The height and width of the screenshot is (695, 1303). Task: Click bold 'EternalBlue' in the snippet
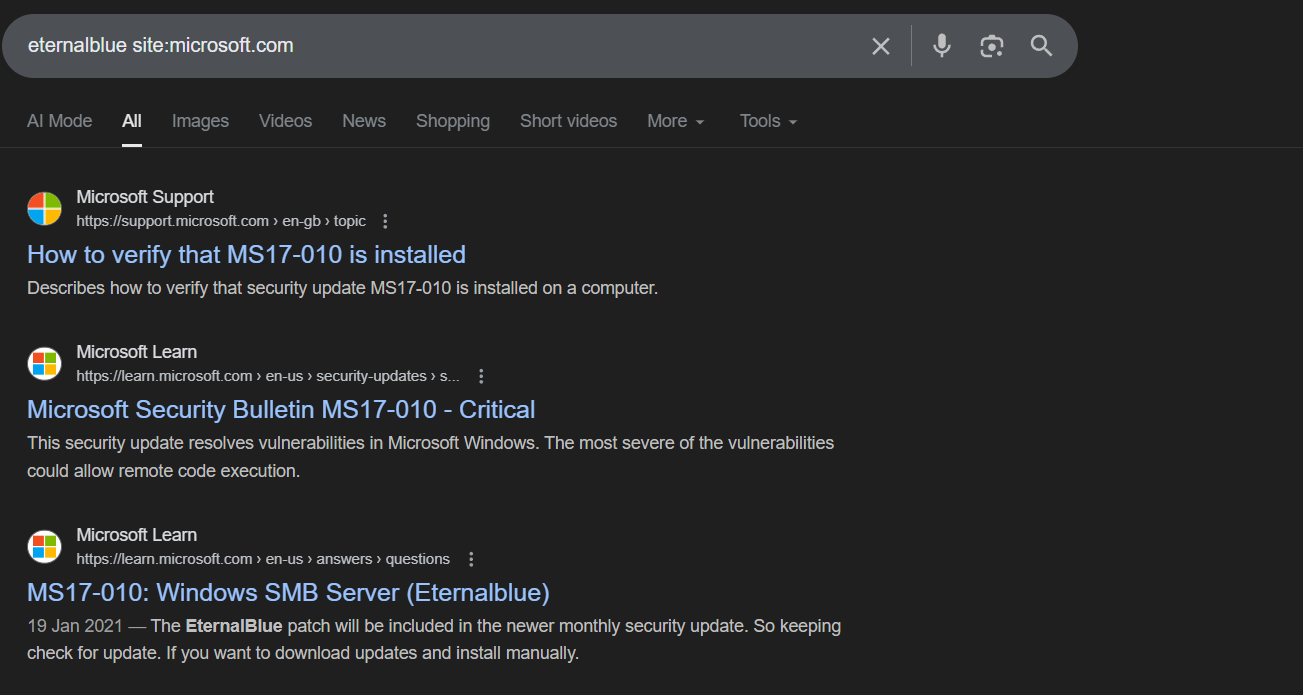tap(234, 626)
